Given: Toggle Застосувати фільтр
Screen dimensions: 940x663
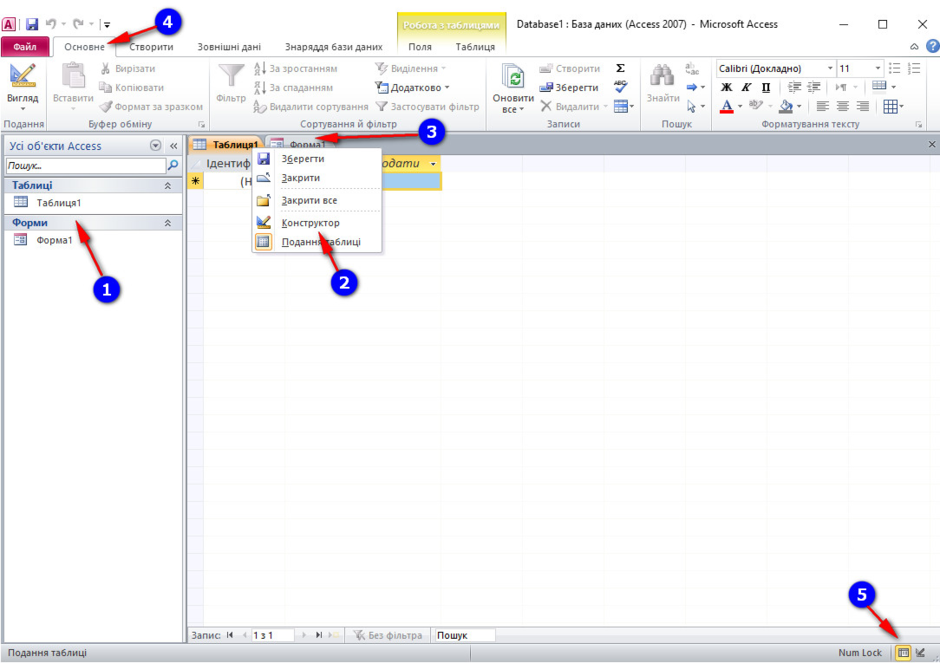Looking at the screenshot, I should click(427, 107).
